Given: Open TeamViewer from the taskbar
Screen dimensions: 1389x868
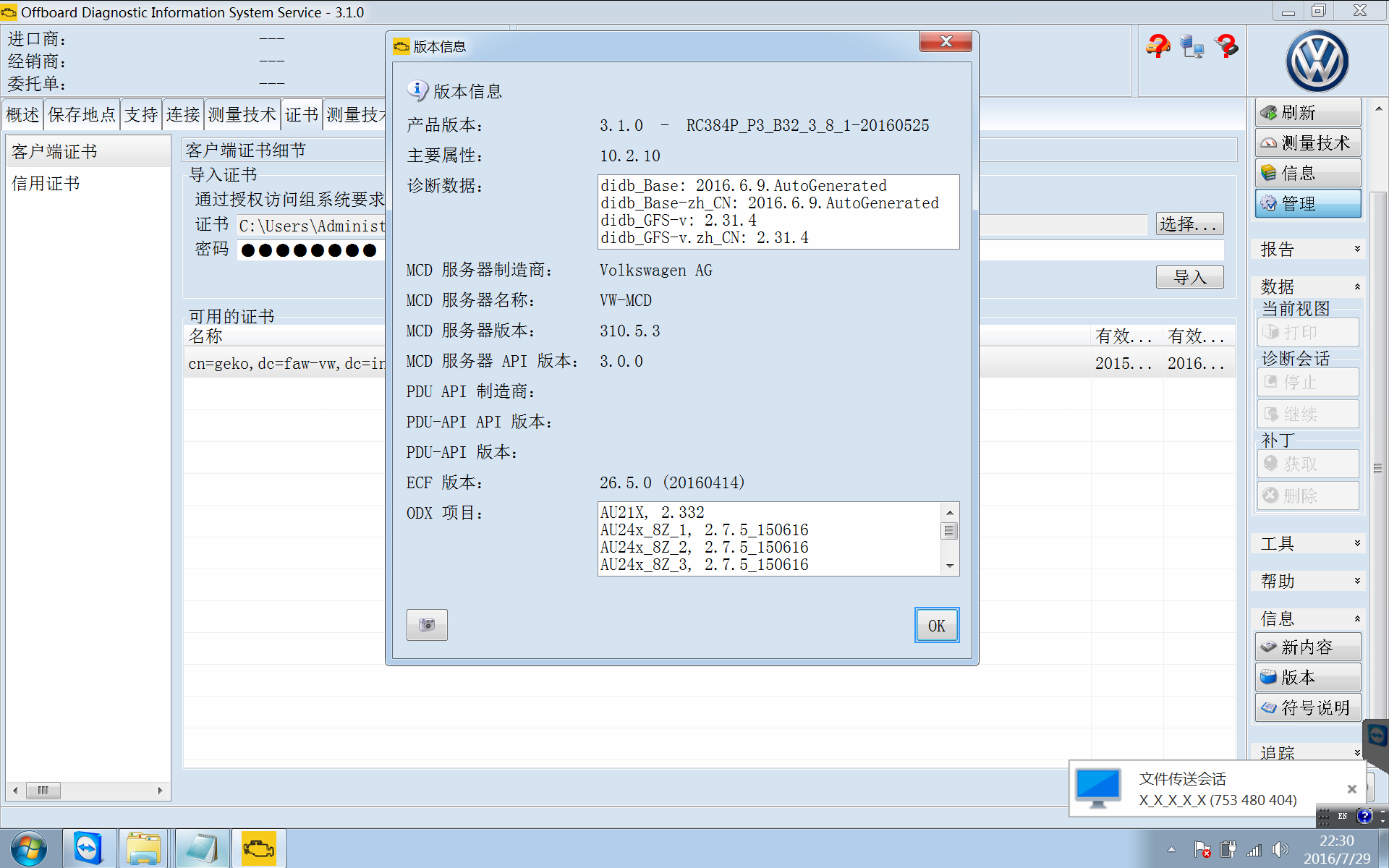Looking at the screenshot, I should [88, 848].
